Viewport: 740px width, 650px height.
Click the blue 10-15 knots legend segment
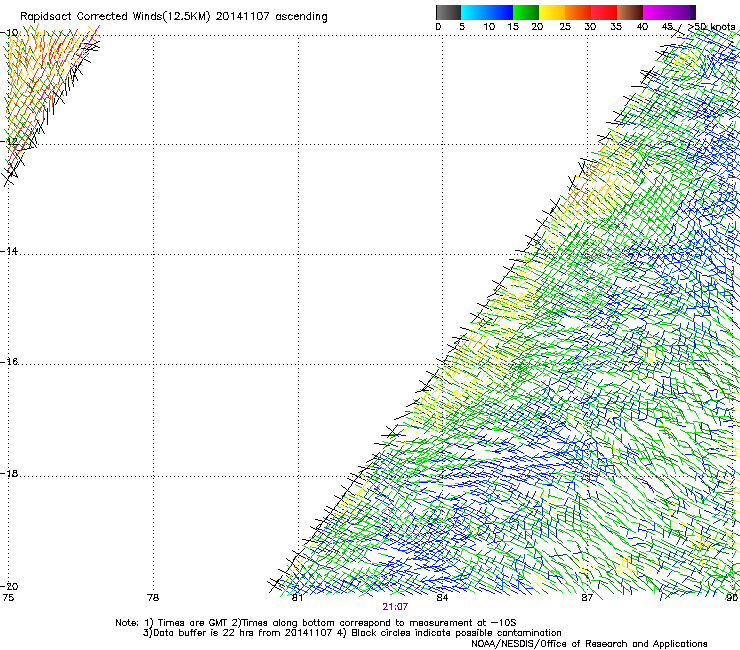(x=500, y=12)
